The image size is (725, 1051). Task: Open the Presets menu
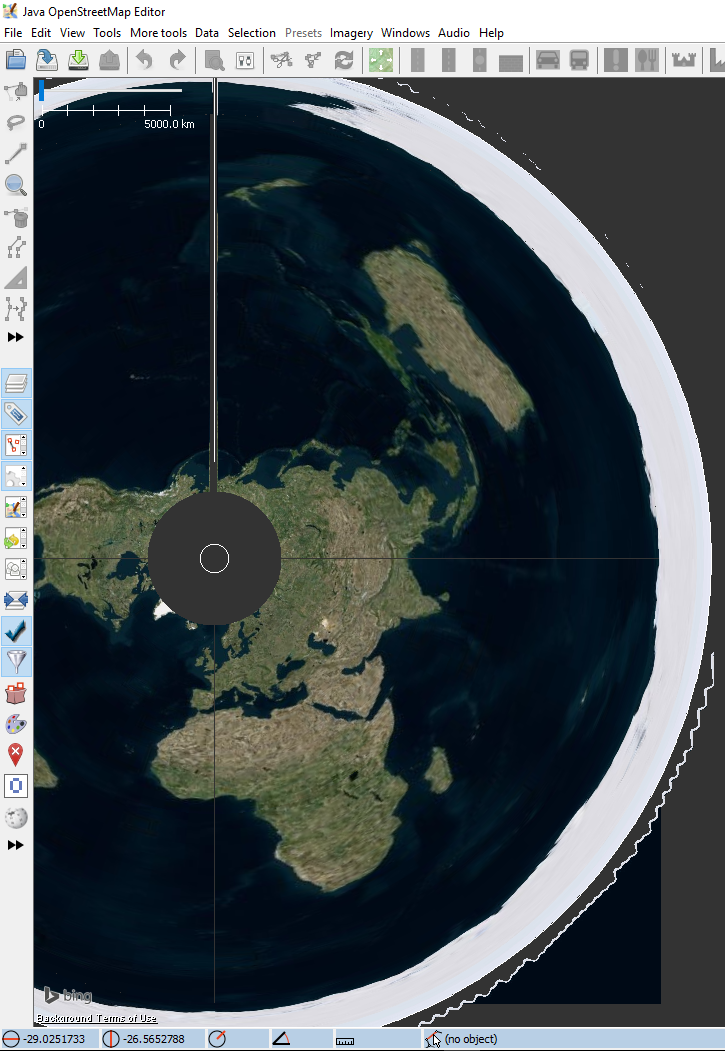(303, 33)
